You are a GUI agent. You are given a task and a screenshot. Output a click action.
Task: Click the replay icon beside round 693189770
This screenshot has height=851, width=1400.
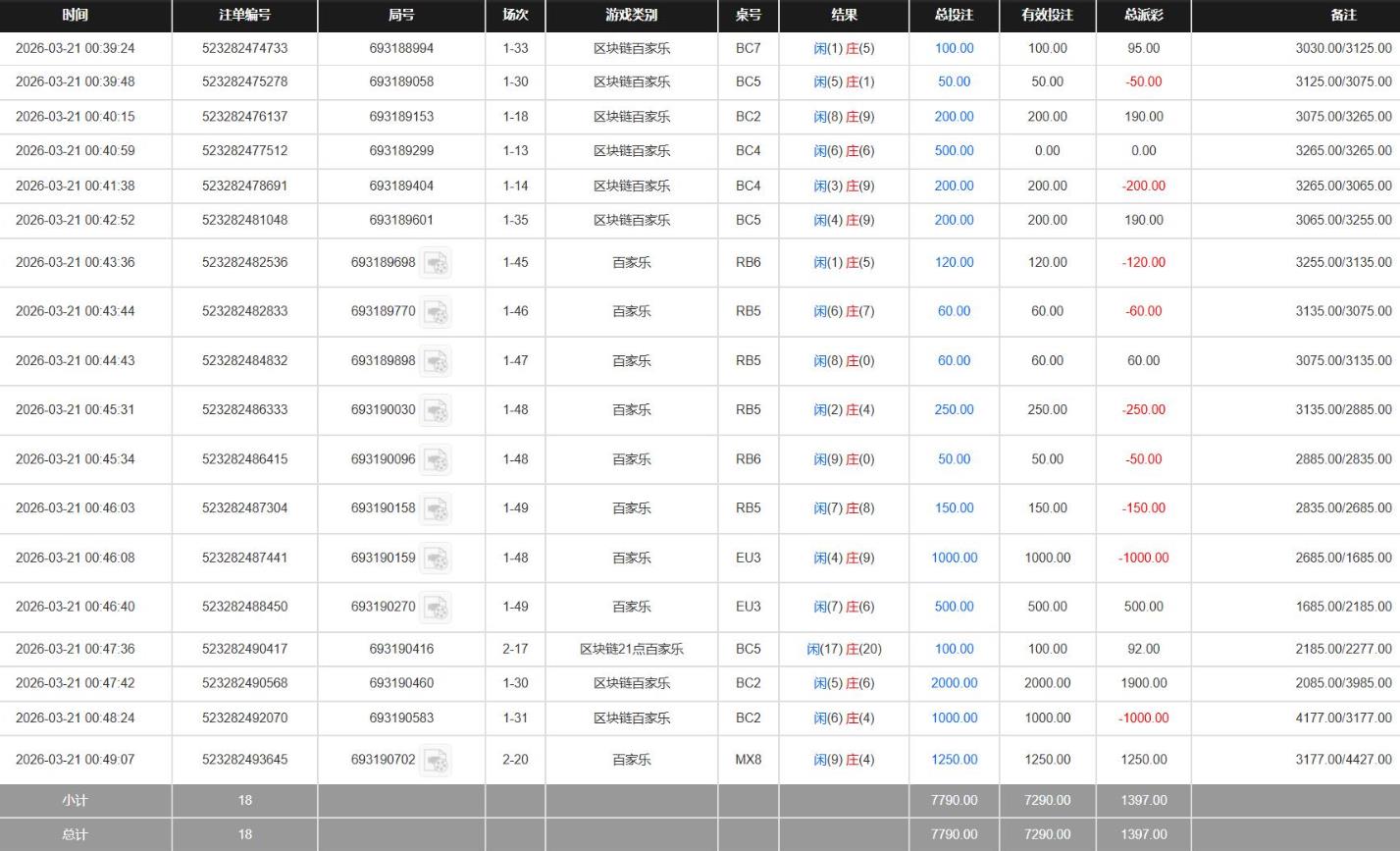[435, 311]
